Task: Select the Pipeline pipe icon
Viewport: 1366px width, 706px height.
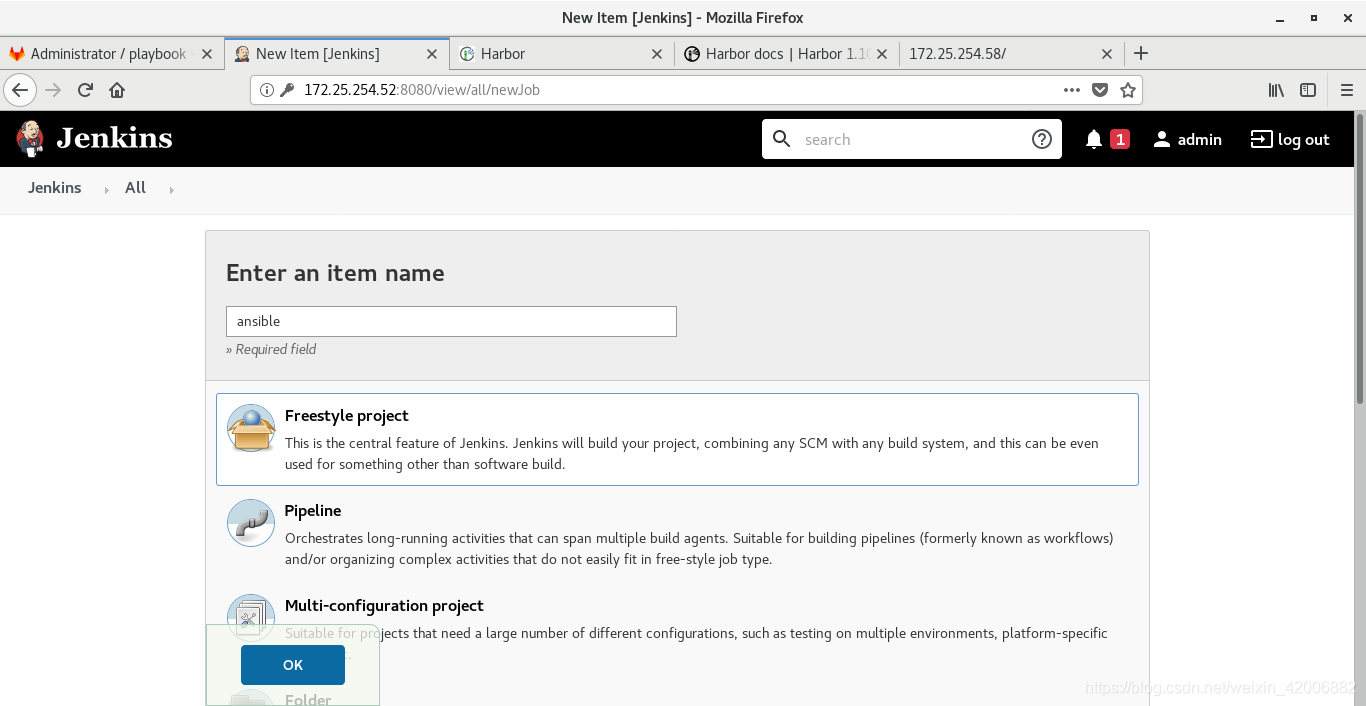Action: [250, 523]
